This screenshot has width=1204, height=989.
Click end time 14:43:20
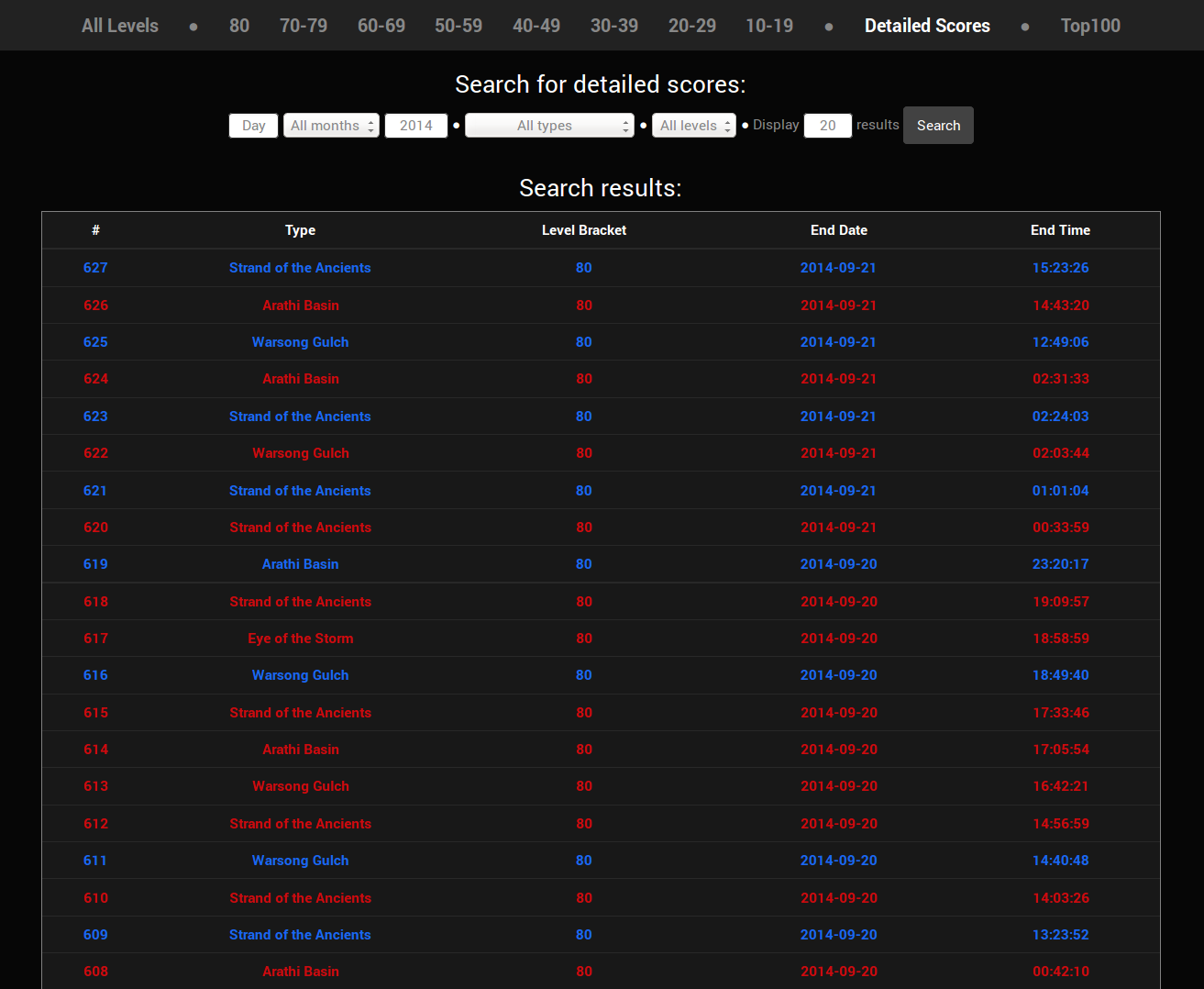[1061, 306]
